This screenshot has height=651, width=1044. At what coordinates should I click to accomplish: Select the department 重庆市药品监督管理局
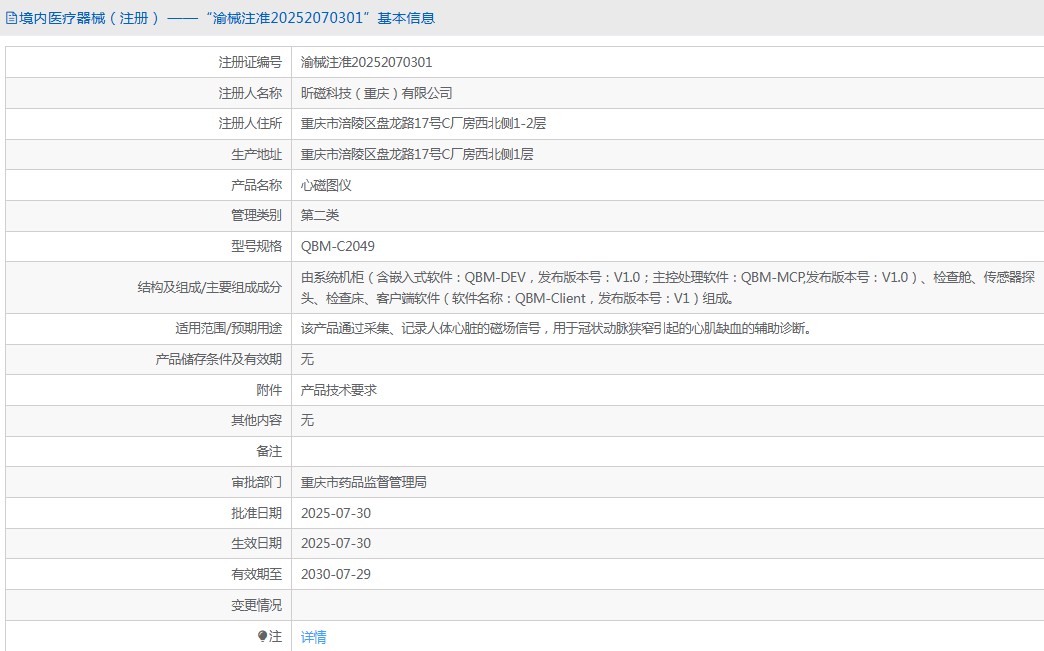click(x=364, y=482)
